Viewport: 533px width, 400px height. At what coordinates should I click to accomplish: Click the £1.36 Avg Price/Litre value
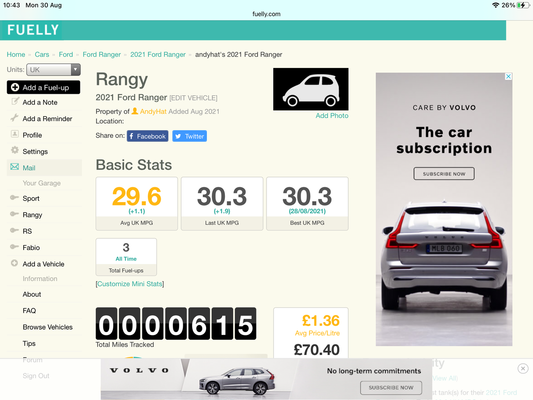point(321,320)
